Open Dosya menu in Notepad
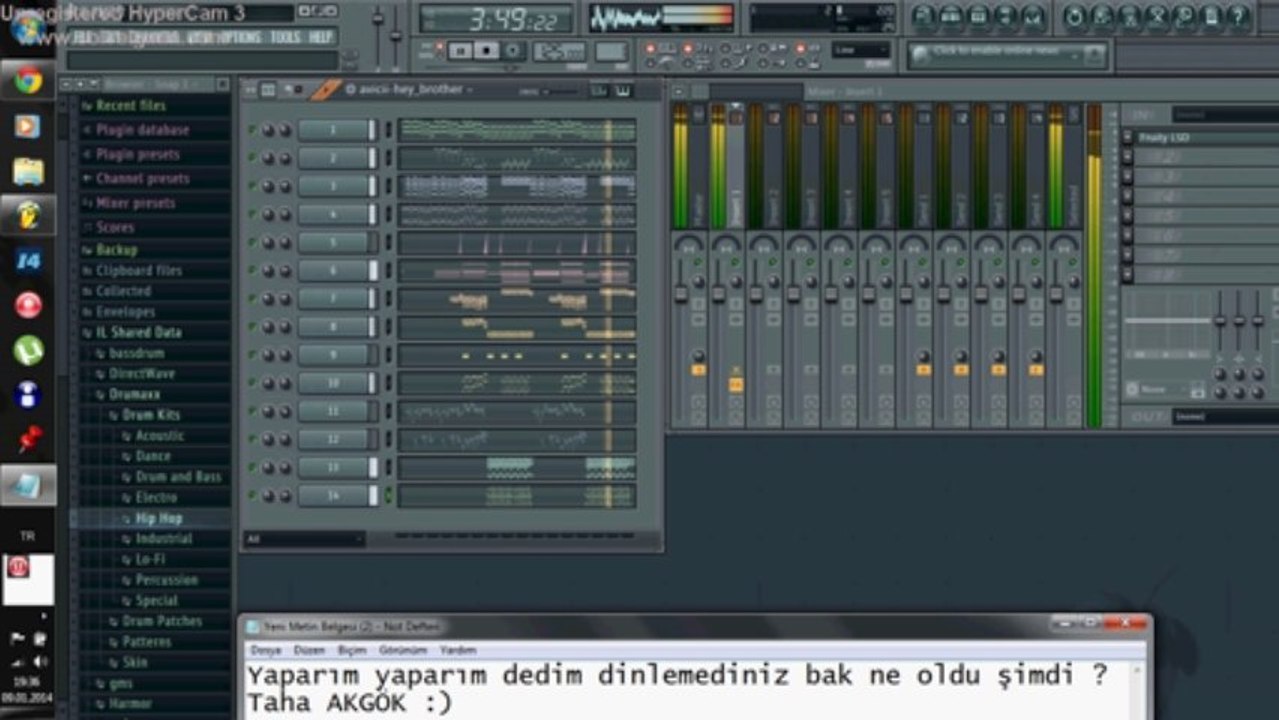 tap(266, 650)
